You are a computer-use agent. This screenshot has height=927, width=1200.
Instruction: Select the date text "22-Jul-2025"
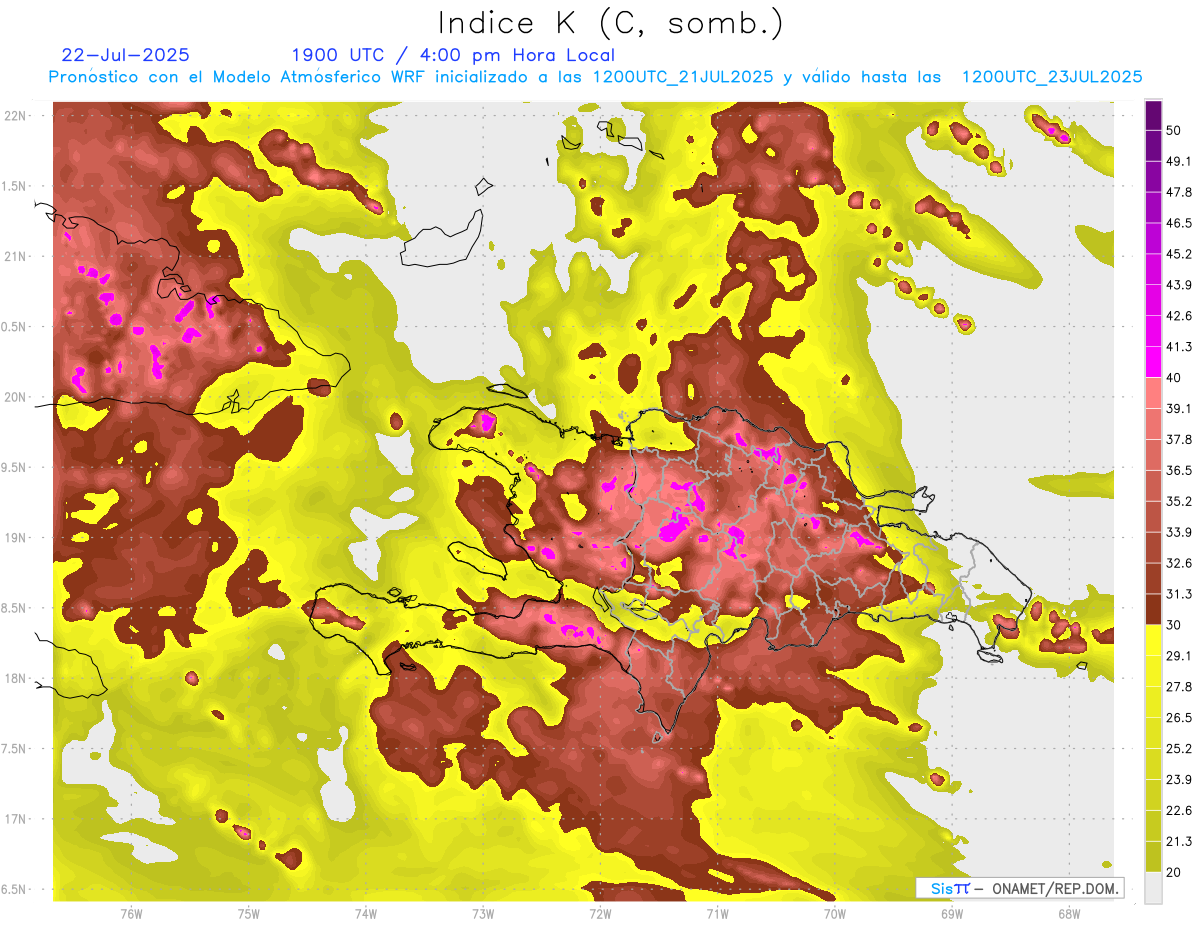pyautogui.click(x=126, y=55)
